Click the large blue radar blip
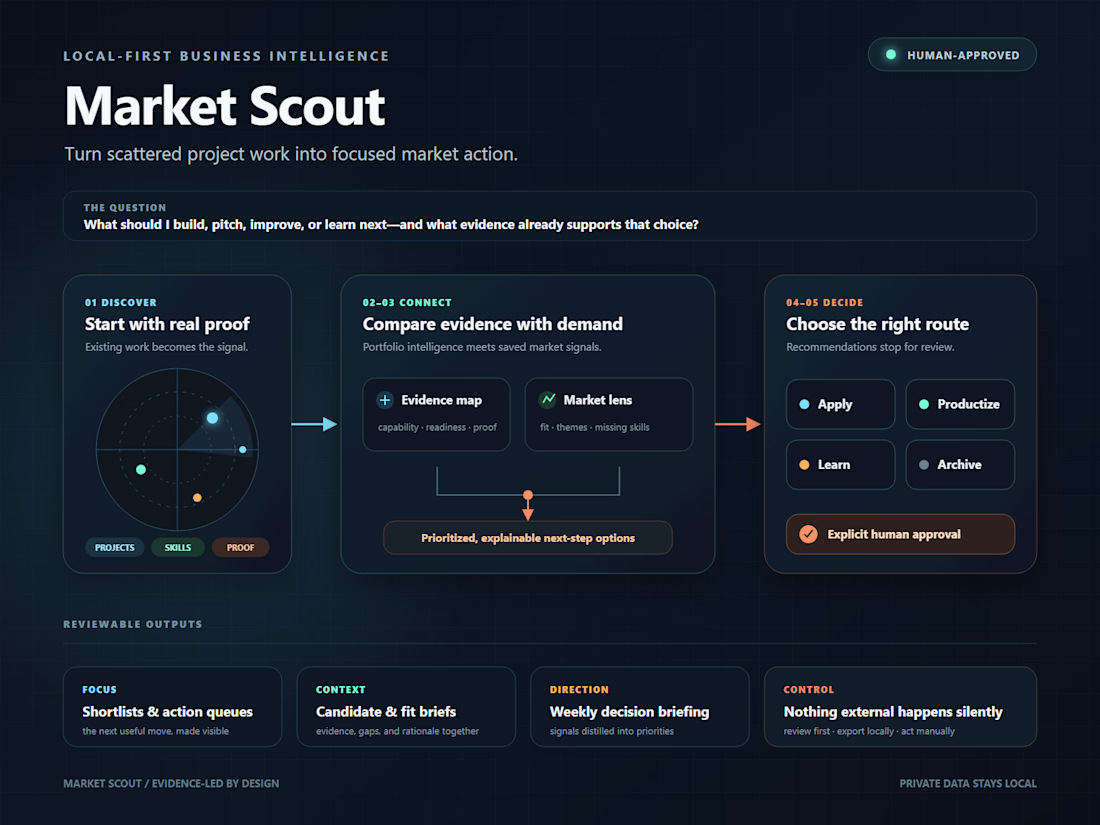This screenshot has width=1100, height=825. click(x=213, y=418)
